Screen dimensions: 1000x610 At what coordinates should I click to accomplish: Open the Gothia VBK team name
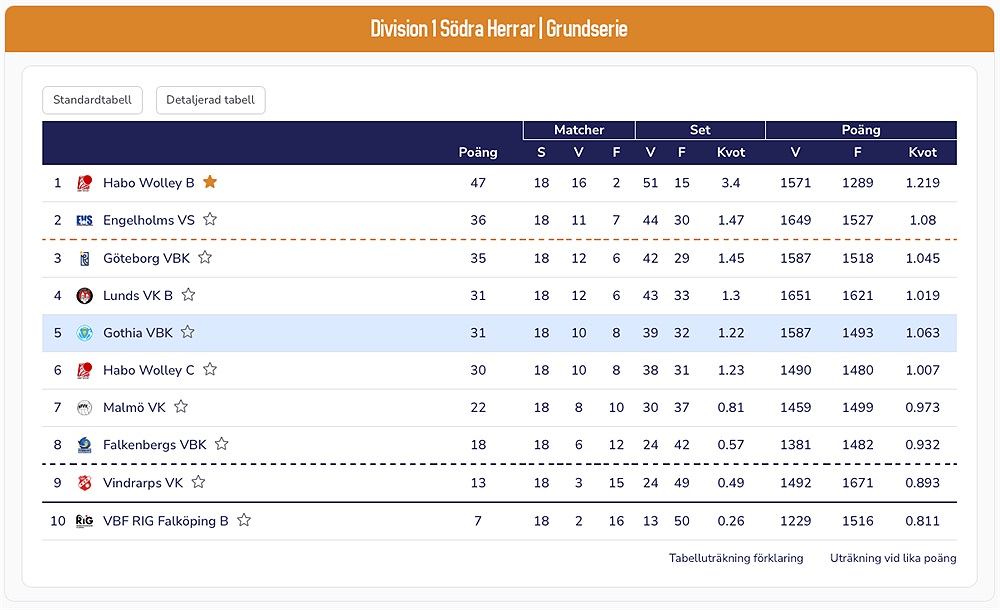tap(138, 333)
